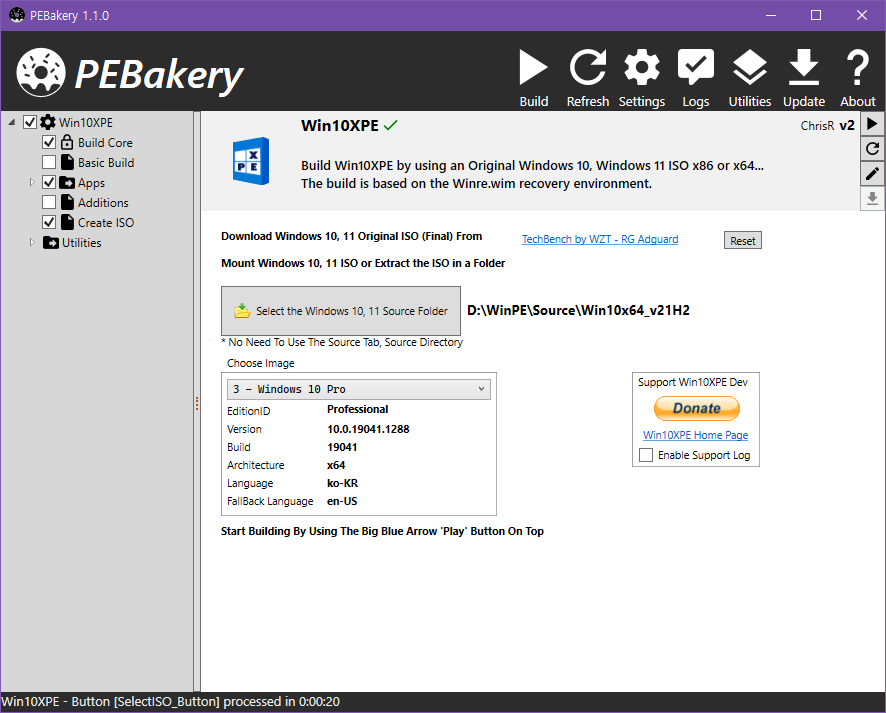
Task: Start the build with the Build play icon
Action: point(533,68)
